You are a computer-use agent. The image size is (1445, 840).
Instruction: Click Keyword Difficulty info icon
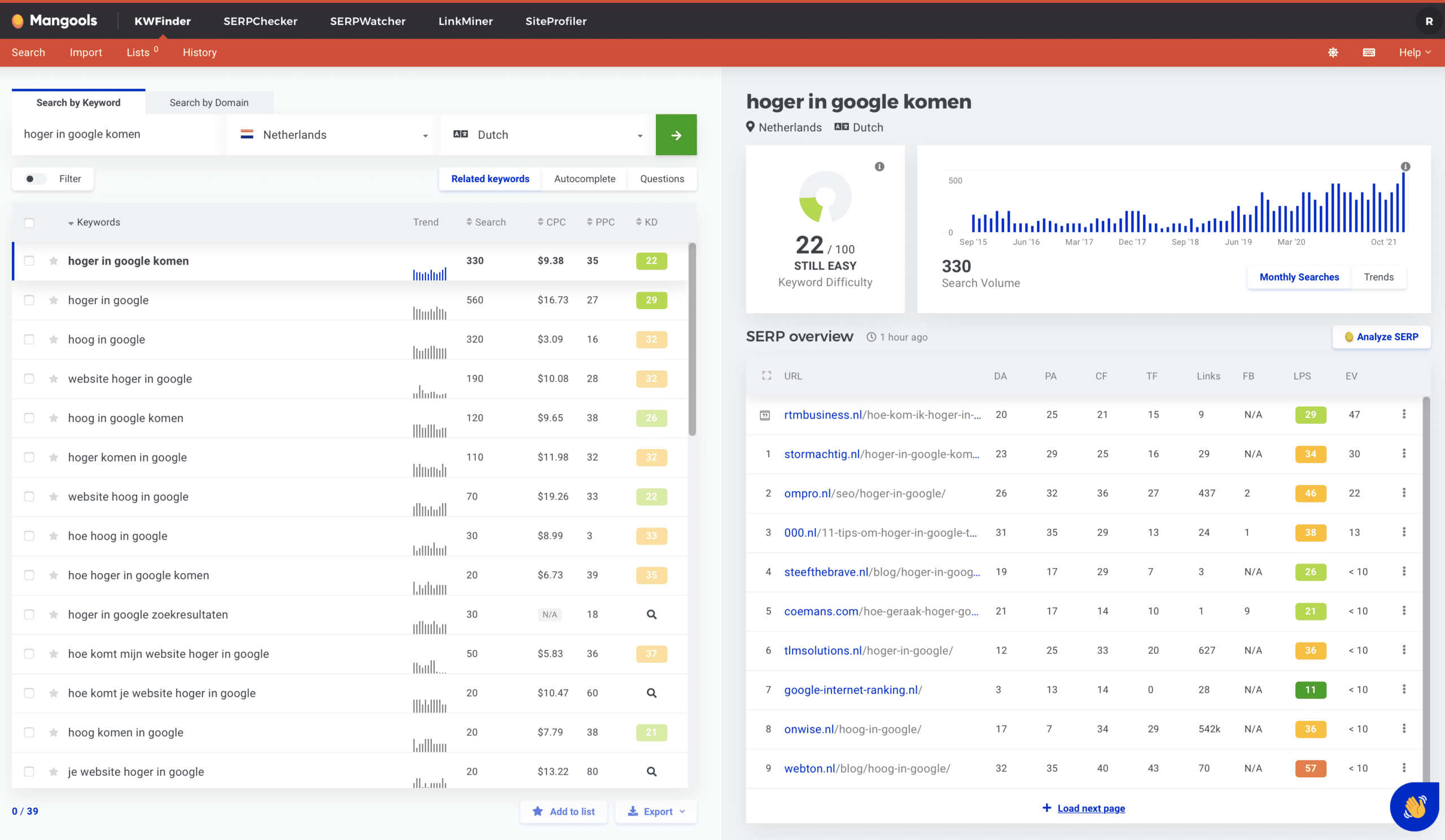pos(879,167)
